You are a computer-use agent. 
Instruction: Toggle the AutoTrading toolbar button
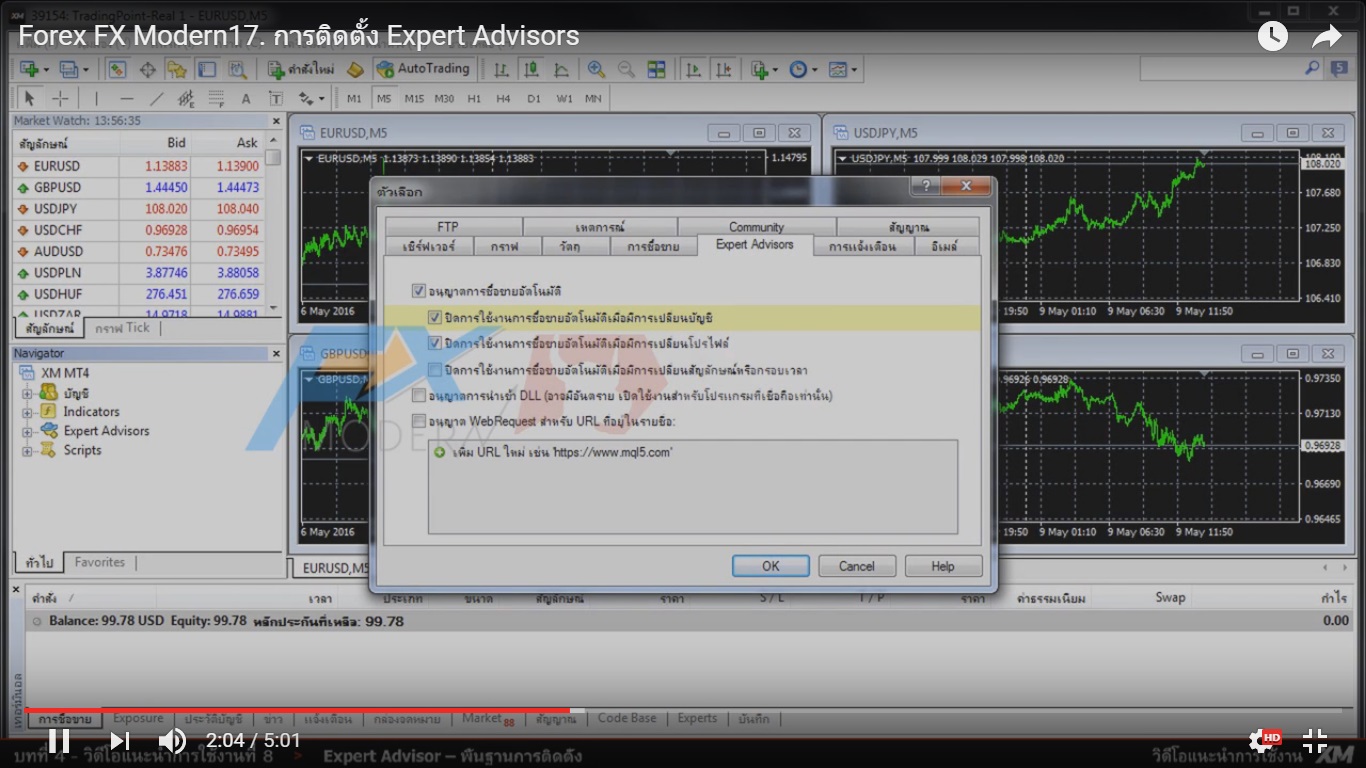(422, 69)
